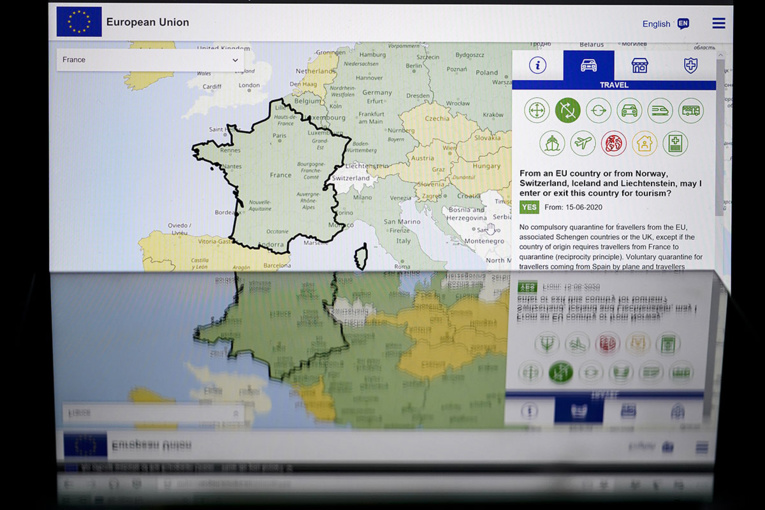Open the France country dropdown
The width and height of the screenshot is (765, 510).
click(150, 60)
